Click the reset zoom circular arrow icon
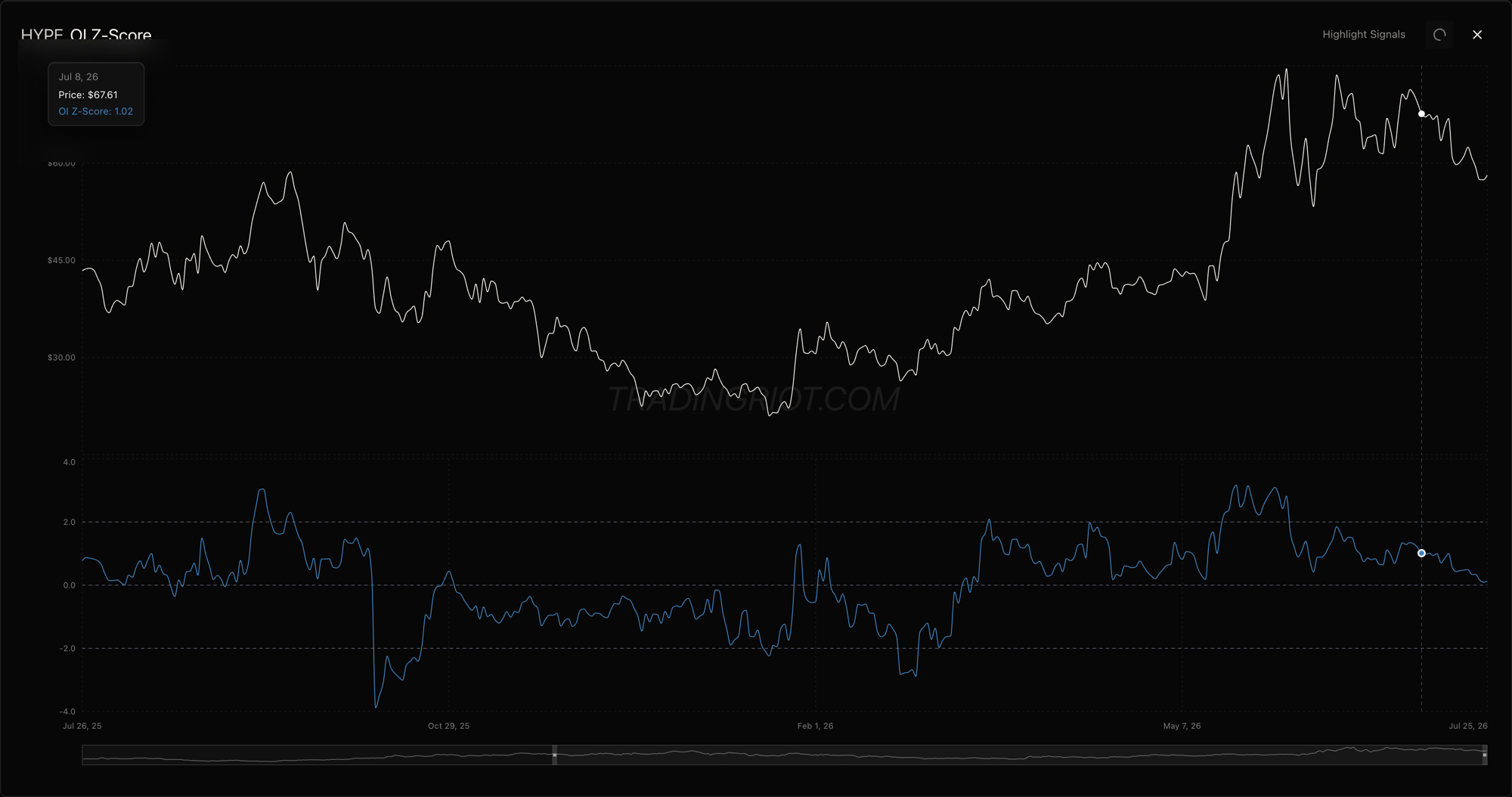The height and width of the screenshot is (797, 1512). [1439, 35]
